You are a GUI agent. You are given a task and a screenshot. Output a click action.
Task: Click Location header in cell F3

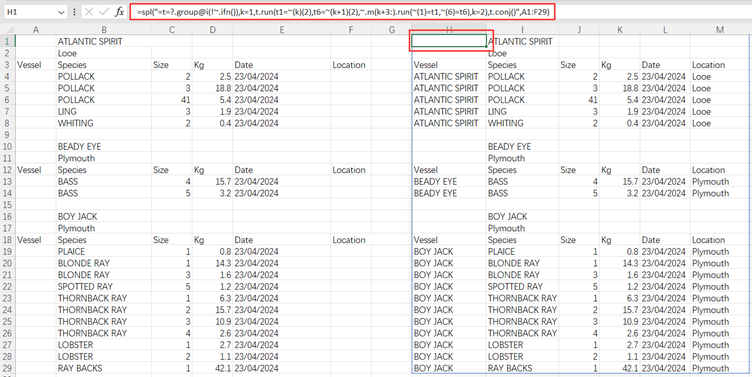point(349,65)
